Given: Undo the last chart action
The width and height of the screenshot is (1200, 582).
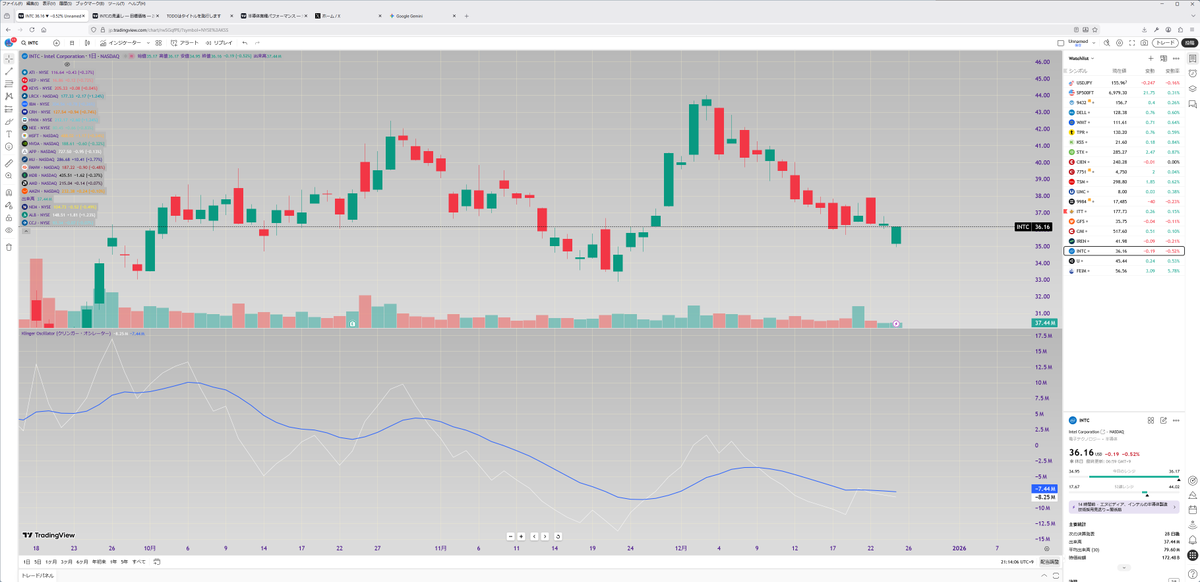Looking at the screenshot, I should 244,43.
